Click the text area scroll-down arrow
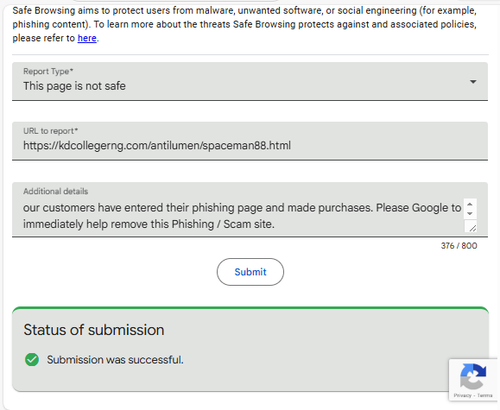500x410 pixels. click(x=470, y=213)
